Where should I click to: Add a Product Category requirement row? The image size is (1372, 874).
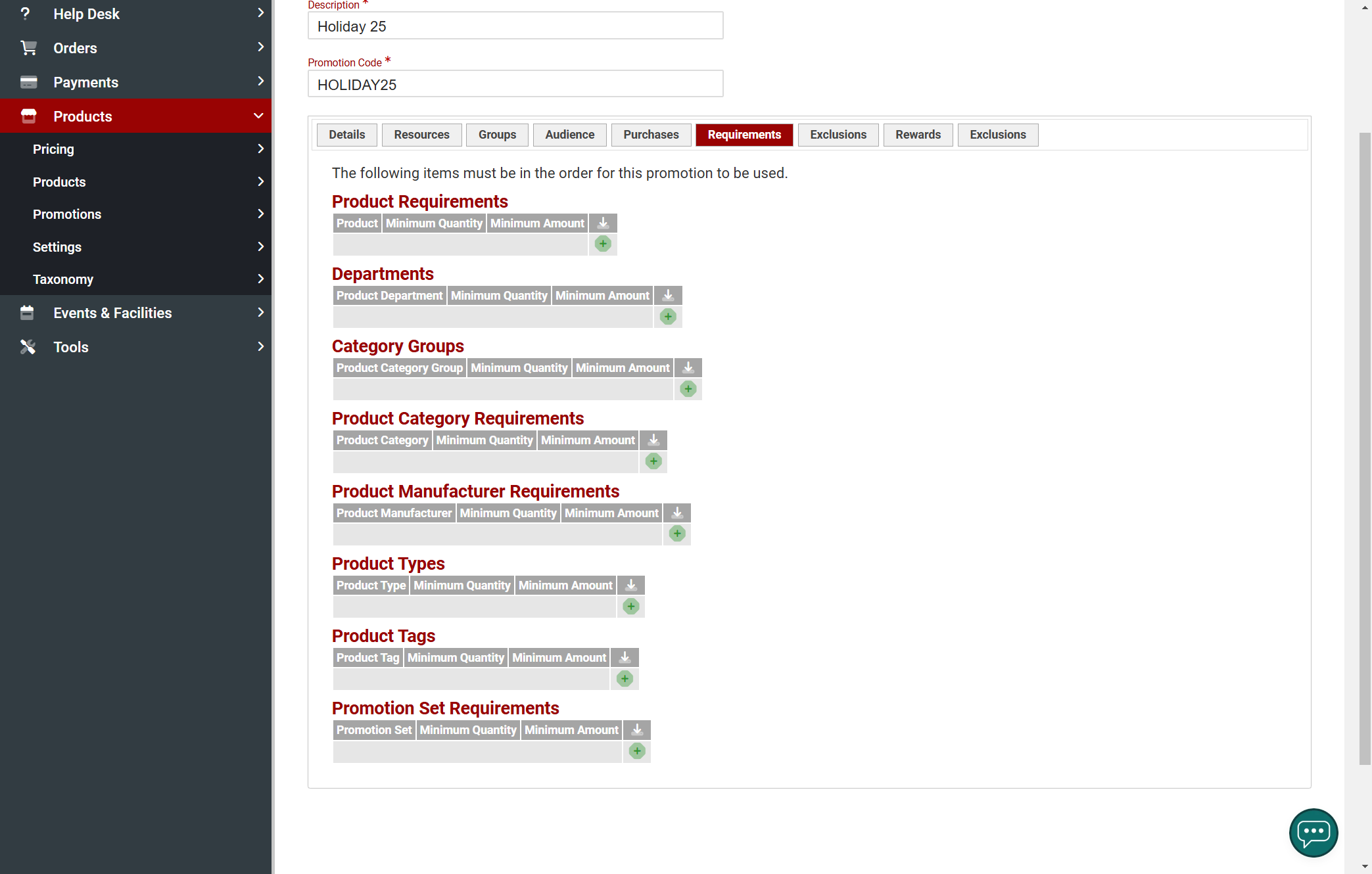[x=653, y=461]
